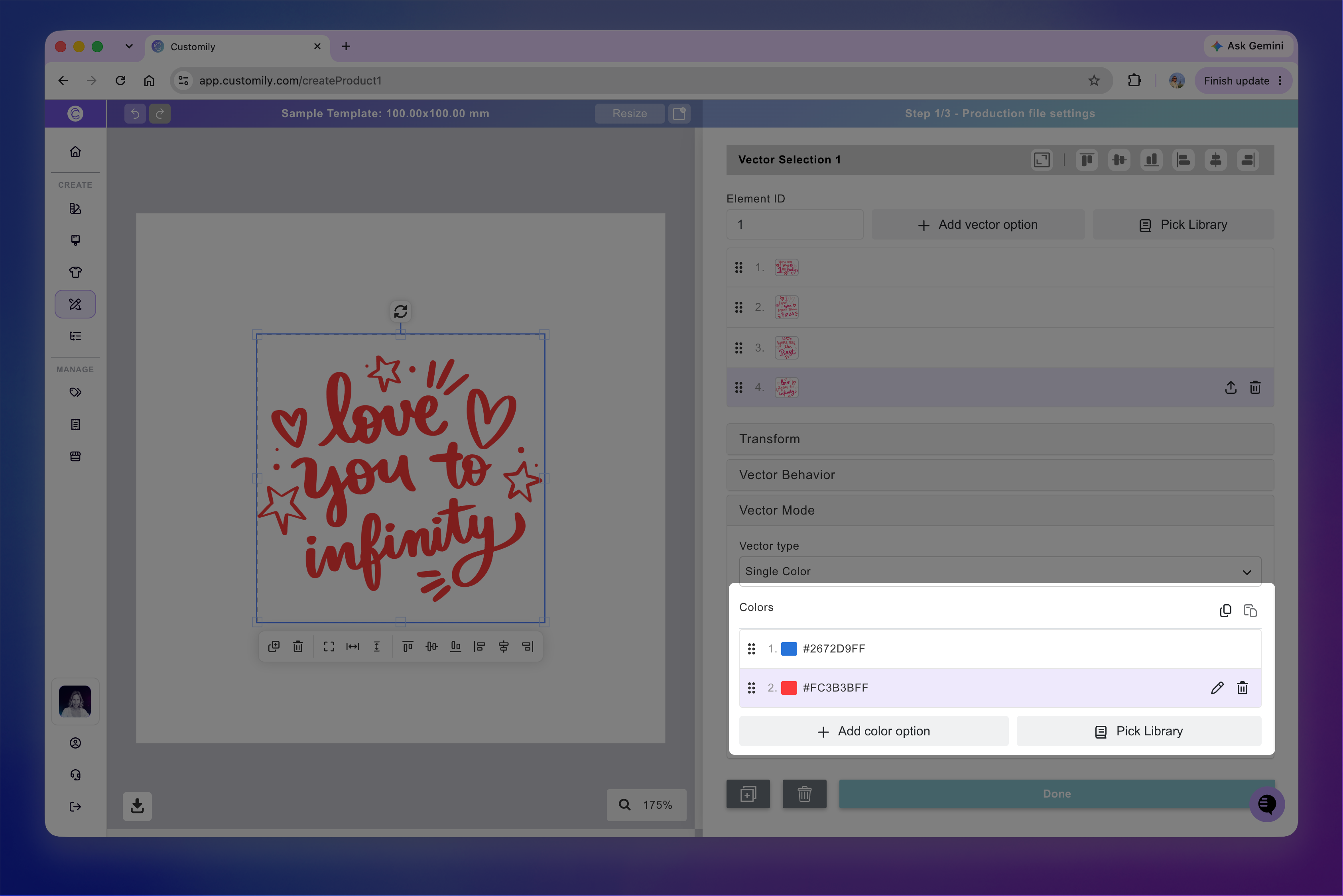Click the Customily logo at top left
This screenshot has width=1343, height=896.
(75, 113)
